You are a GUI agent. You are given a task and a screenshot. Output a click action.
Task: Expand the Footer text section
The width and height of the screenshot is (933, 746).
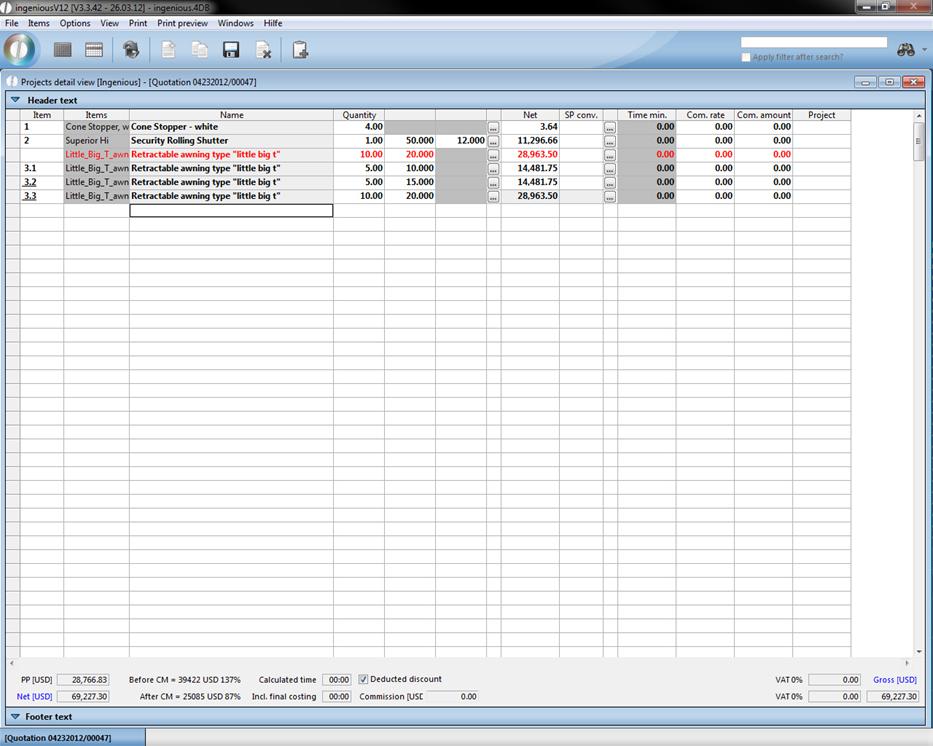click(15, 717)
